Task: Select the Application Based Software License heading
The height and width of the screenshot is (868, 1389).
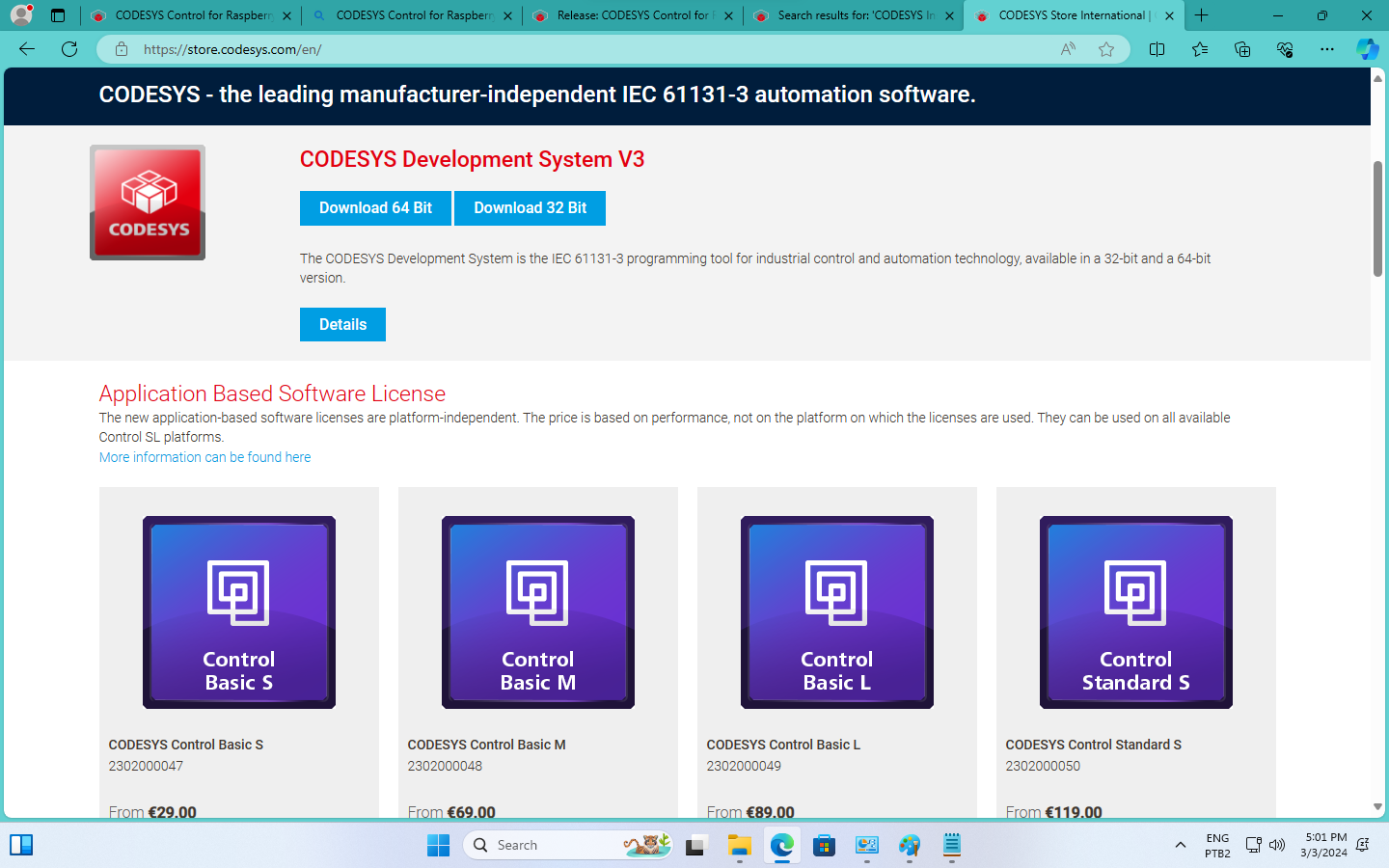Action: tap(272, 393)
